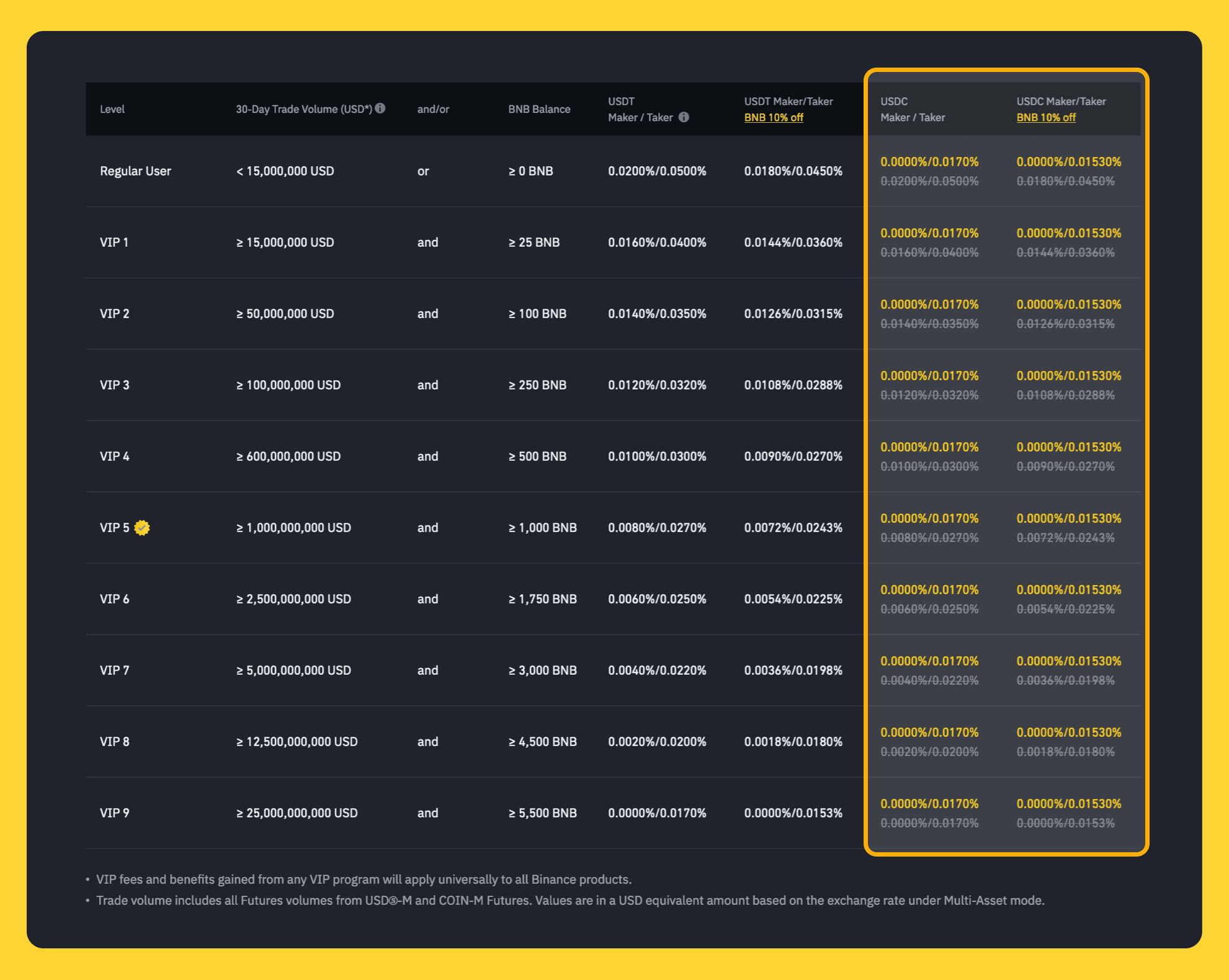
Task: Click VIP 7 level label
Action: point(114,670)
